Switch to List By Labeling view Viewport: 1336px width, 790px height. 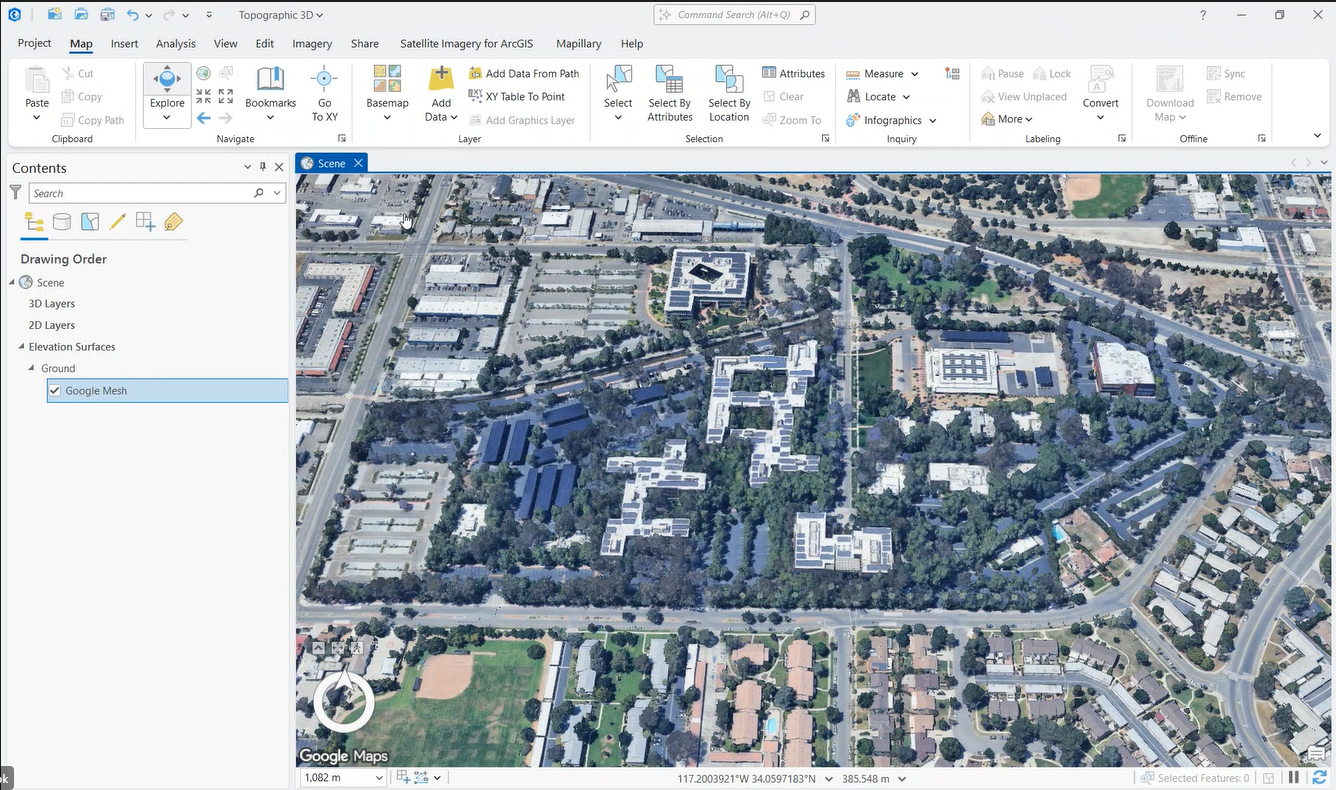[174, 222]
